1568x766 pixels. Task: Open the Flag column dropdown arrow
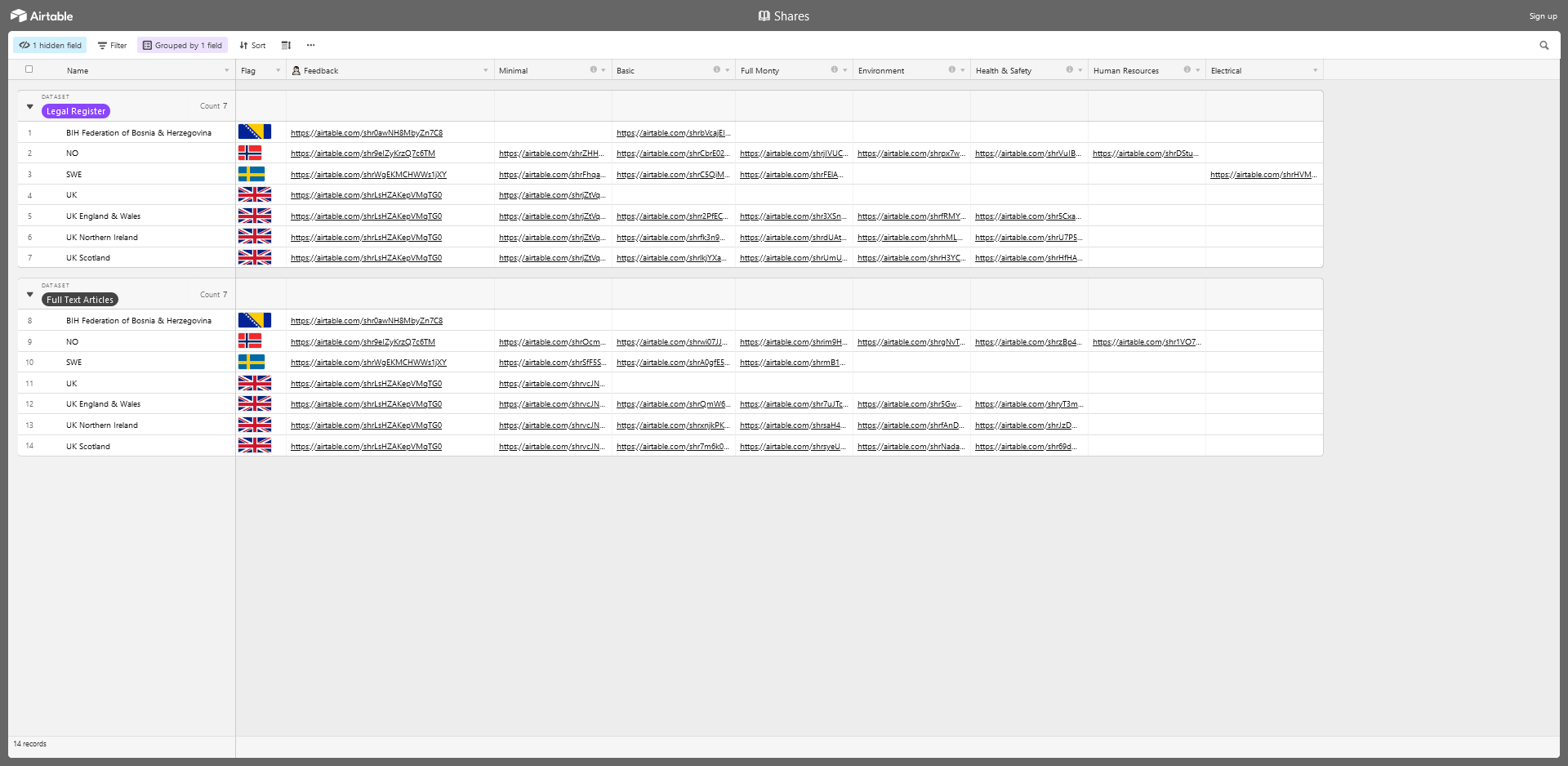click(278, 70)
